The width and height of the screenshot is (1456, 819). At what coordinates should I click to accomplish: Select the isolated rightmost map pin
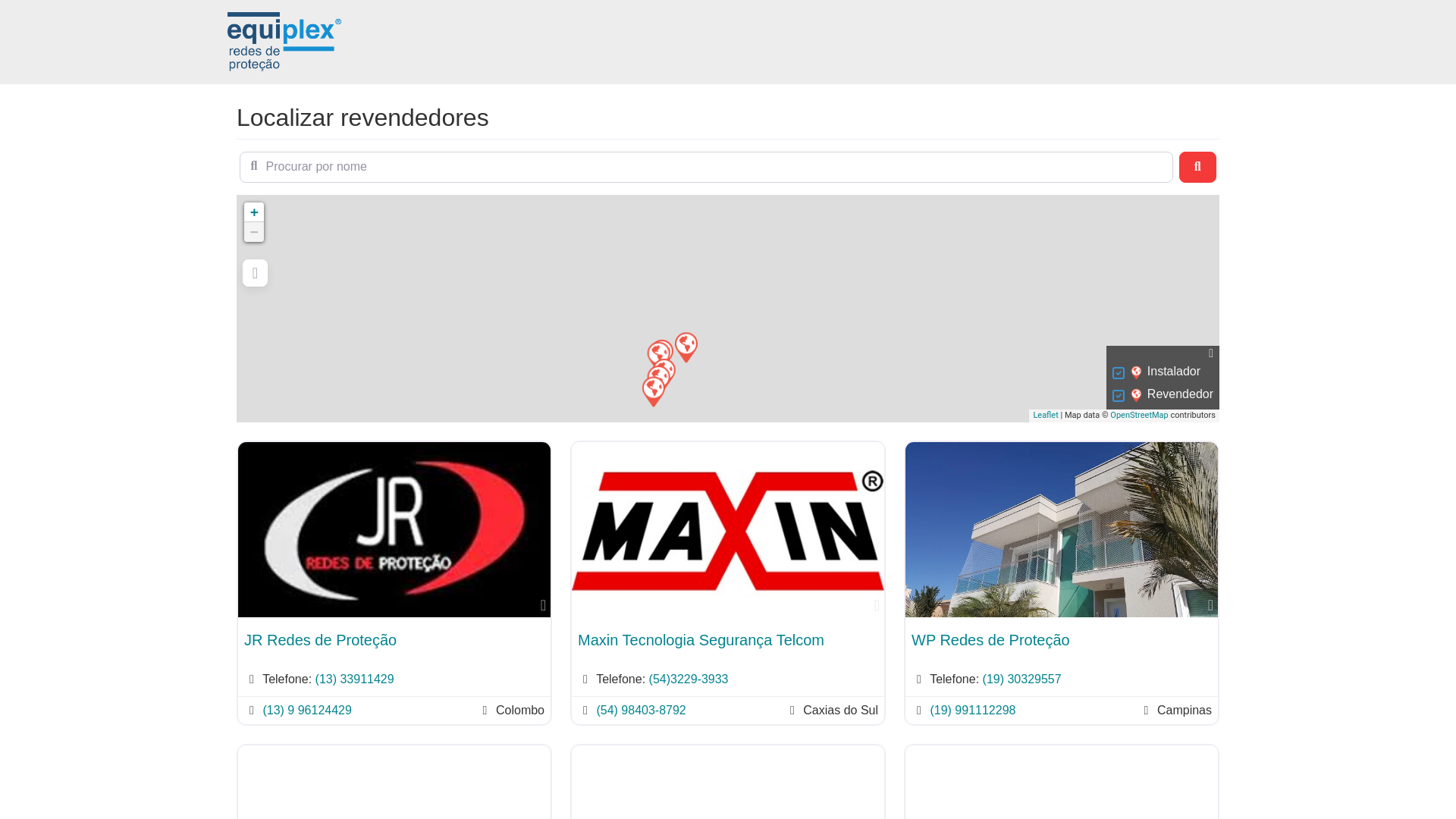point(686,347)
